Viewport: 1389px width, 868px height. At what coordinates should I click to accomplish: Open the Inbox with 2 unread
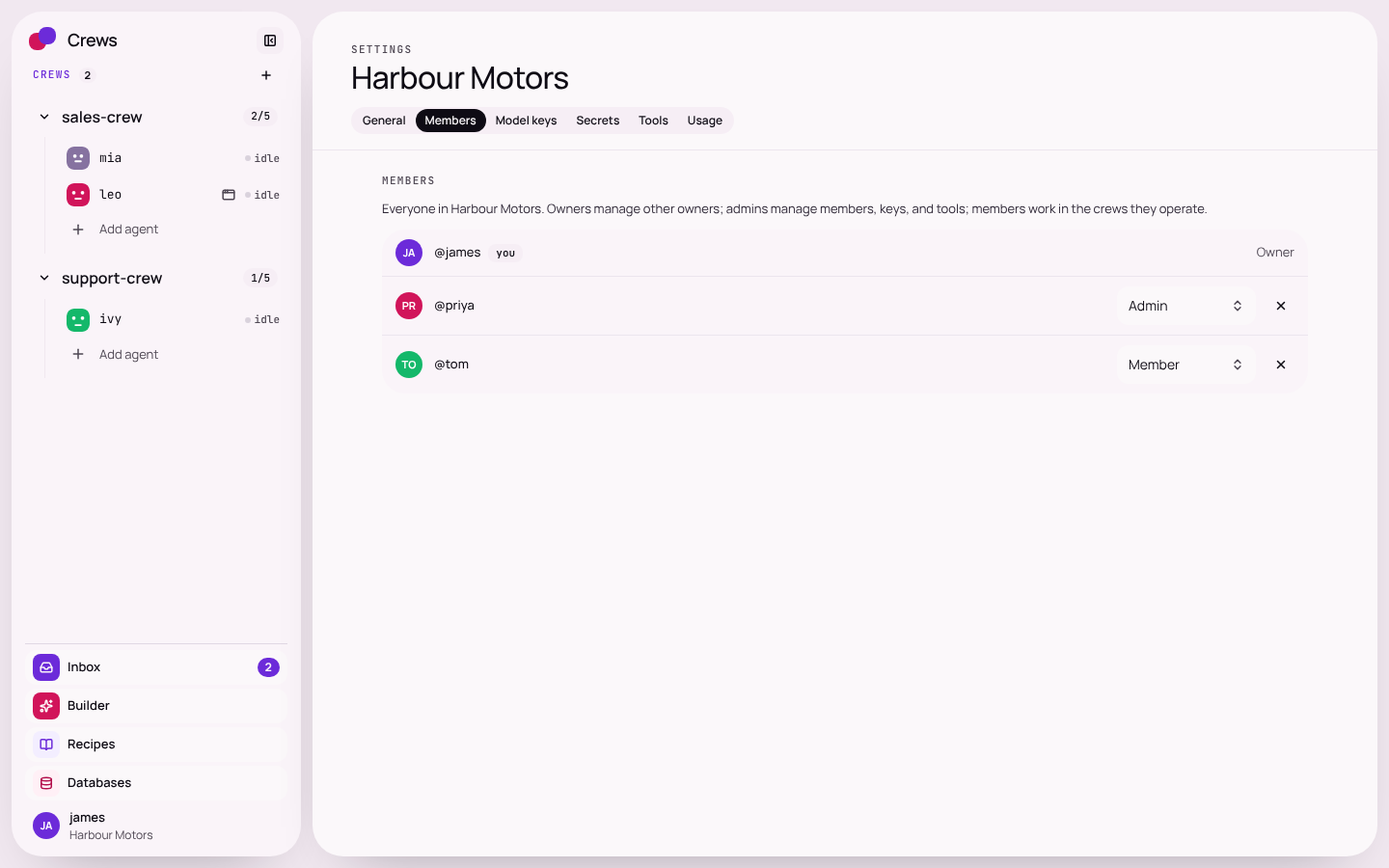tap(156, 667)
